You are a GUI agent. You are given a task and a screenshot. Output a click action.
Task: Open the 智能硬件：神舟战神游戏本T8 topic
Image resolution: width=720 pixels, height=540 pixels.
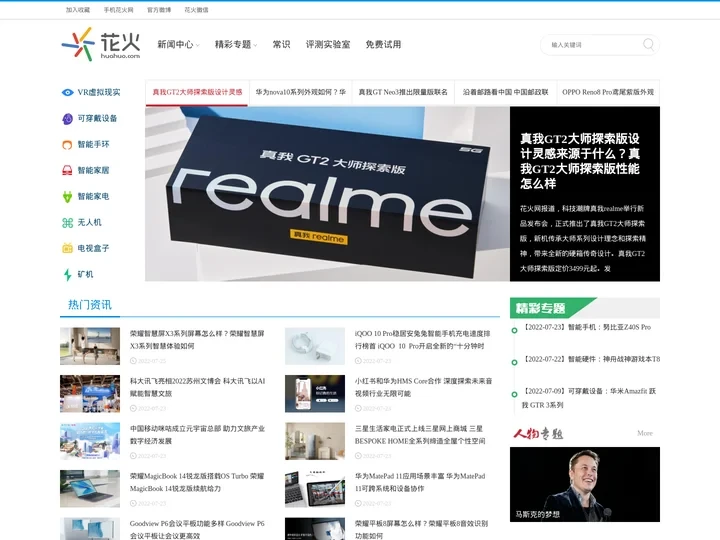tap(591, 359)
